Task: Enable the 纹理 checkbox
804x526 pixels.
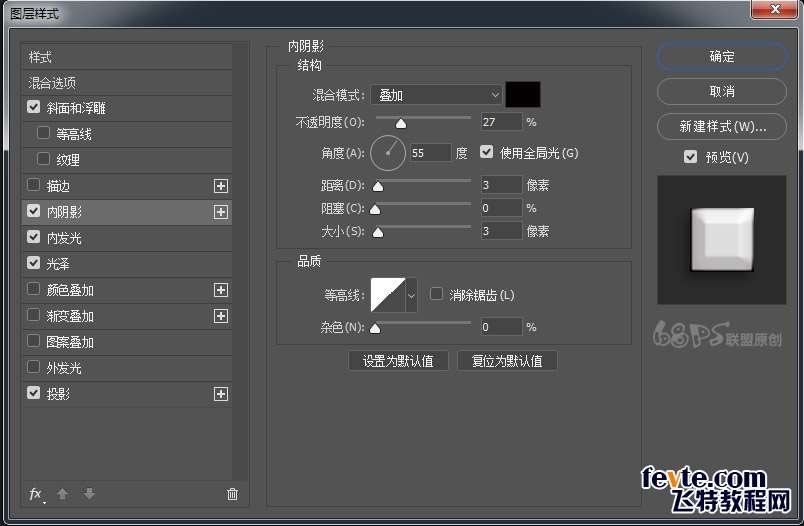Action: click(44, 159)
